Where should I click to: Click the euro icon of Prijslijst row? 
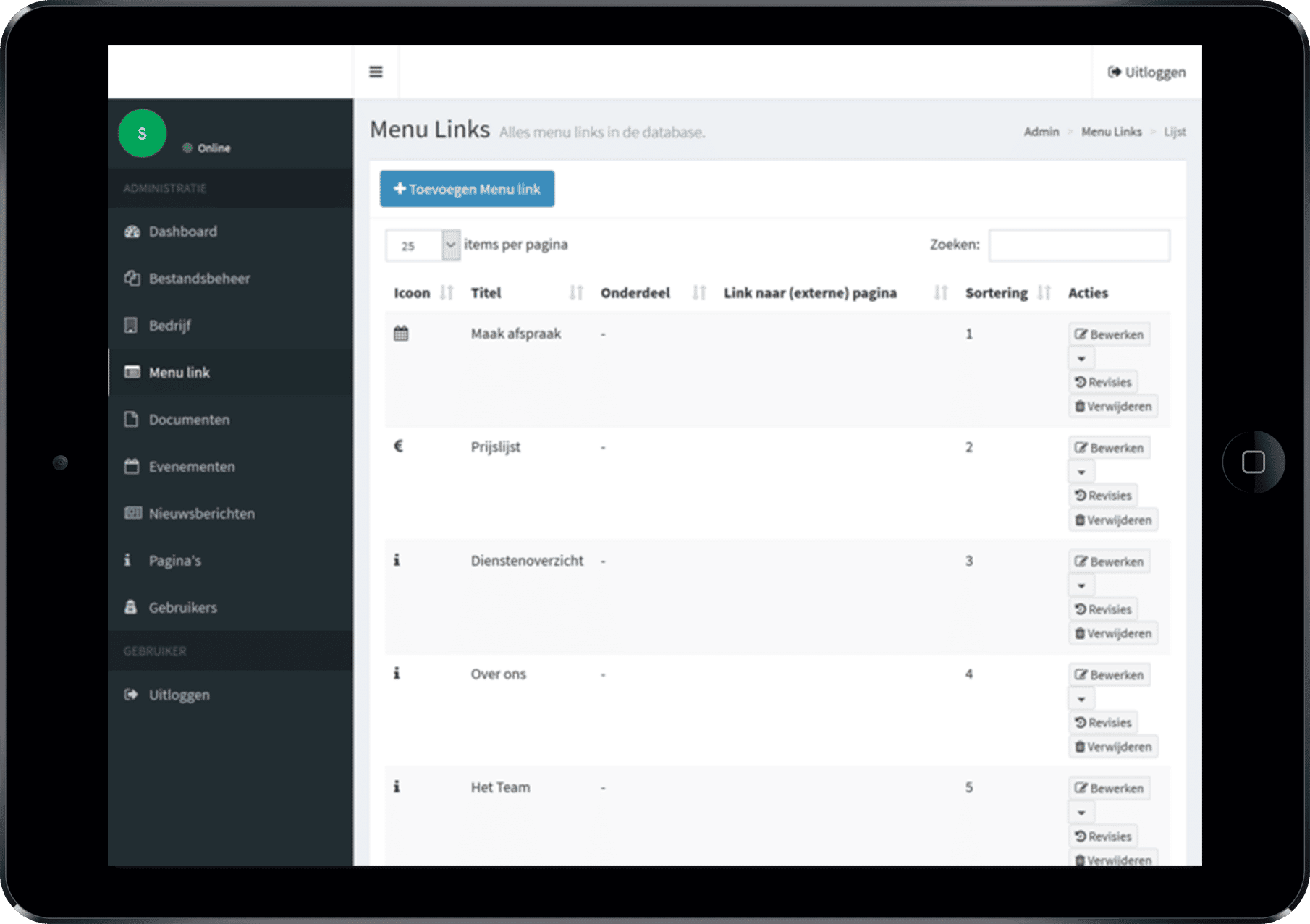pos(398,446)
